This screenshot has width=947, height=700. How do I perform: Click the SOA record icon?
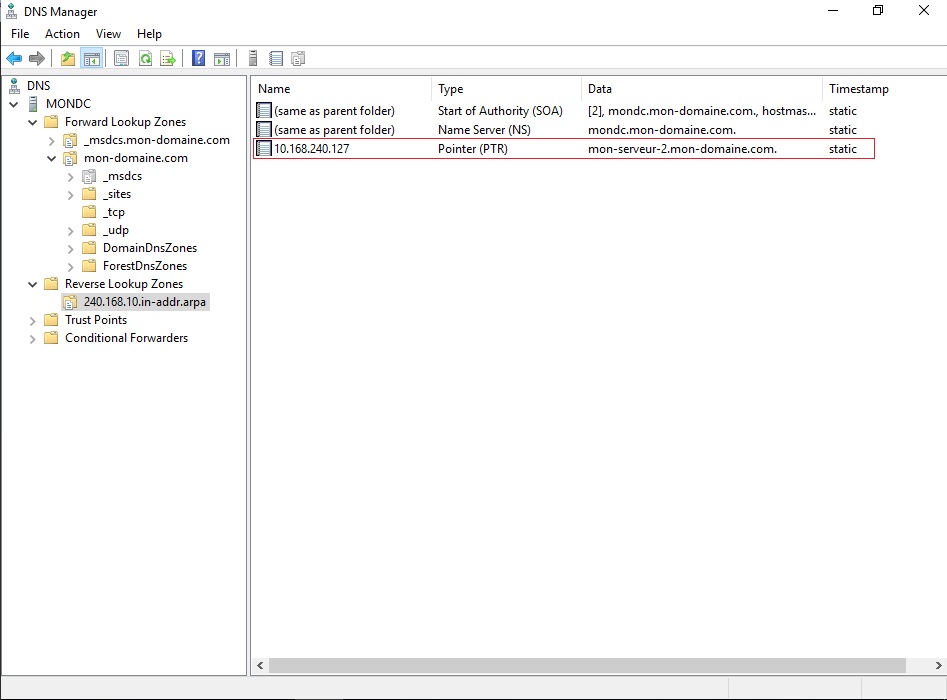coord(264,111)
